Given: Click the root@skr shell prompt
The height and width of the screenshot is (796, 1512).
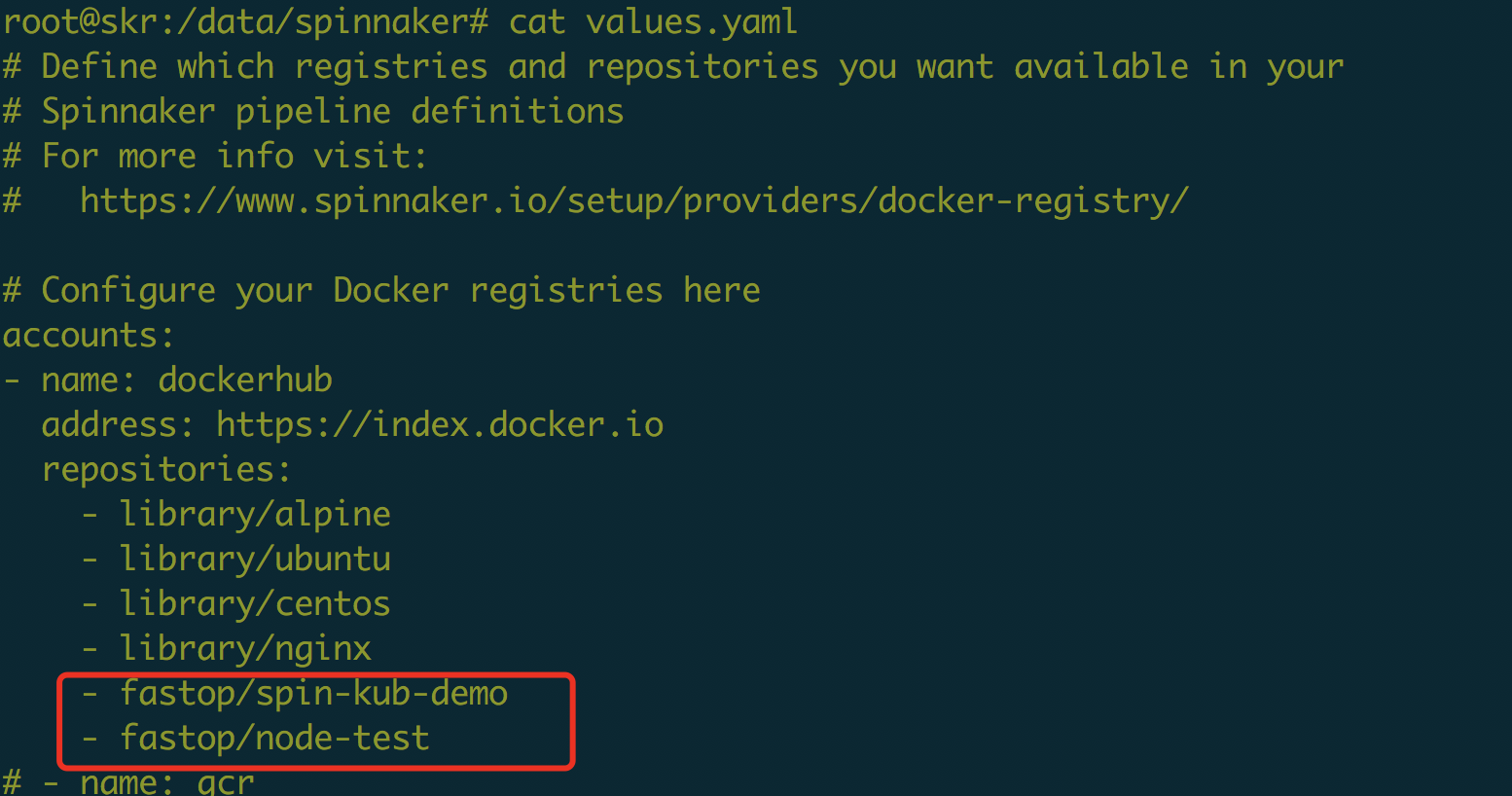Looking at the screenshot, I should tap(245, 21).
